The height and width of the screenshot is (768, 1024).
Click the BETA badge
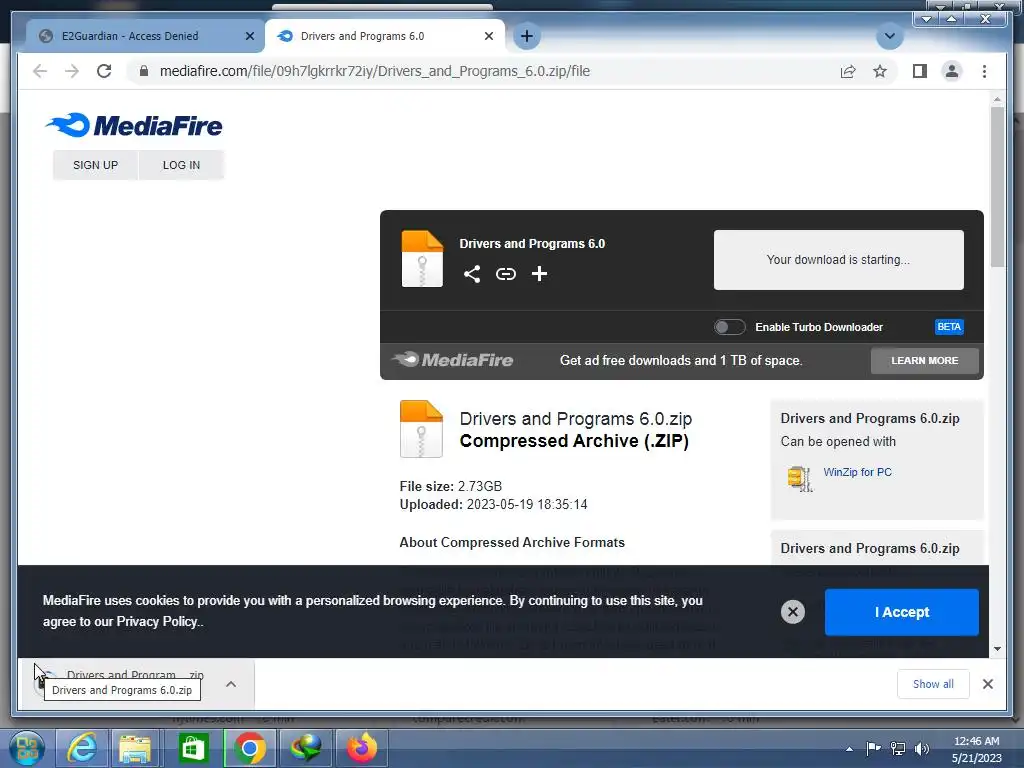click(x=949, y=327)
